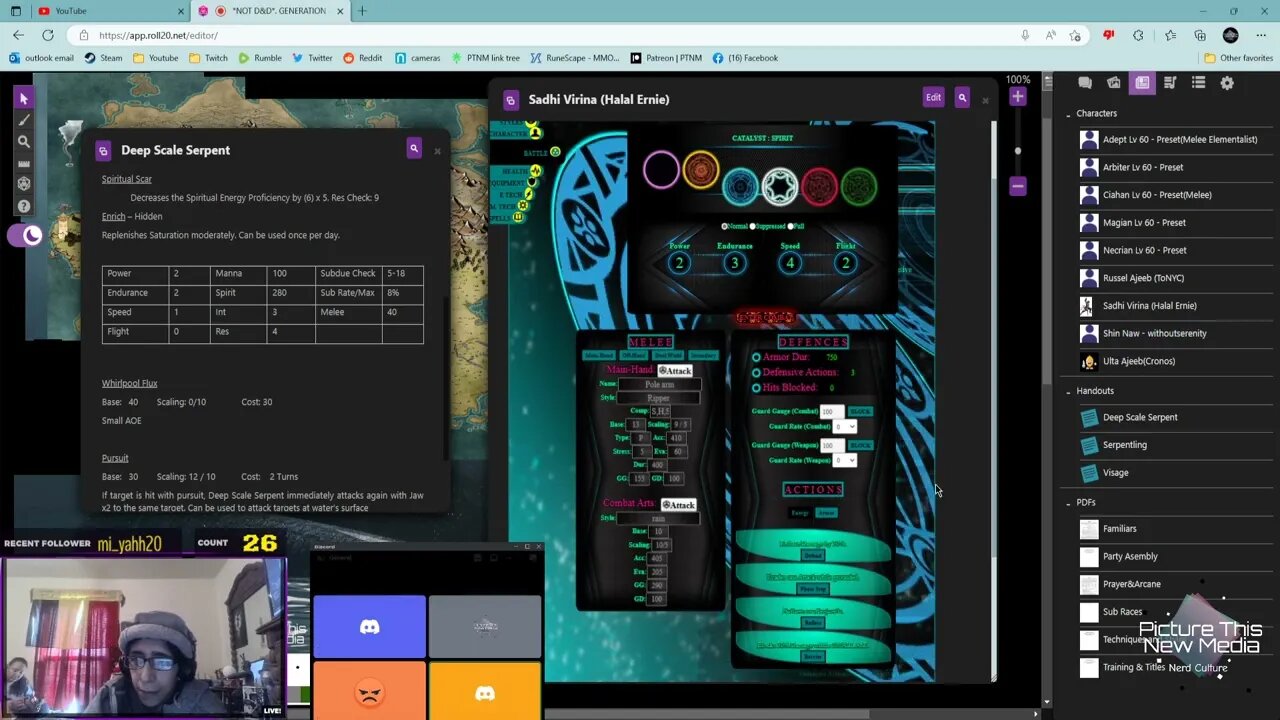1280x720 pixels.
Task: Select the Roll20 drawing brush tool
Action: (x=24, y=120)
